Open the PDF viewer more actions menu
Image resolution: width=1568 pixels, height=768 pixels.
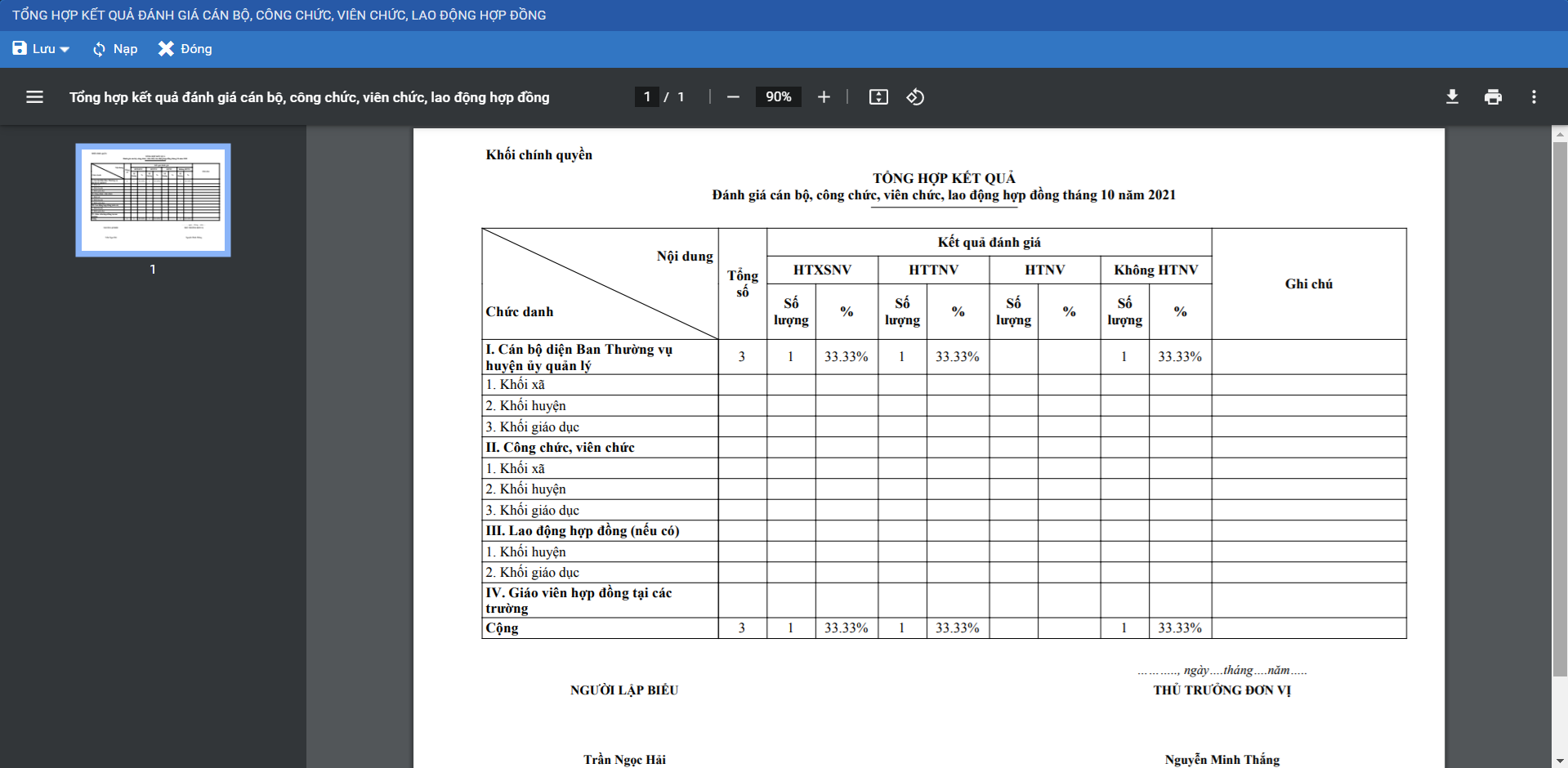[x=1534, y=97]
